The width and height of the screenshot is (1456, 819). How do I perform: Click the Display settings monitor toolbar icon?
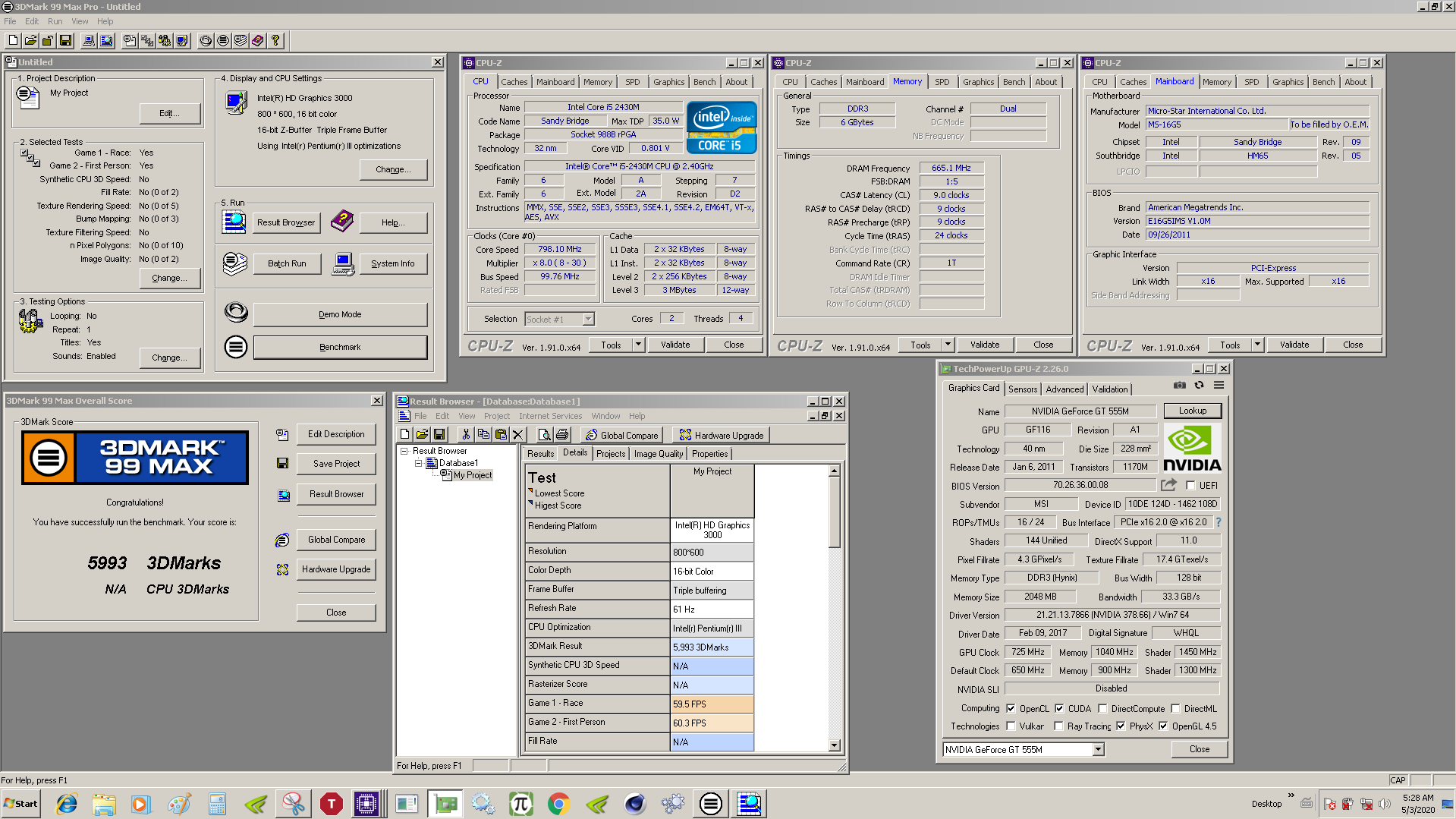[182, 40]
